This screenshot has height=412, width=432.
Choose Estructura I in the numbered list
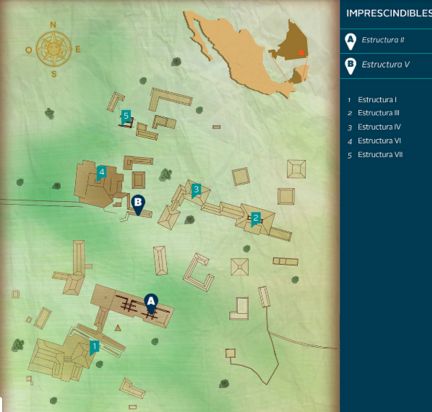pyautogui.click(x=377, y=100)
